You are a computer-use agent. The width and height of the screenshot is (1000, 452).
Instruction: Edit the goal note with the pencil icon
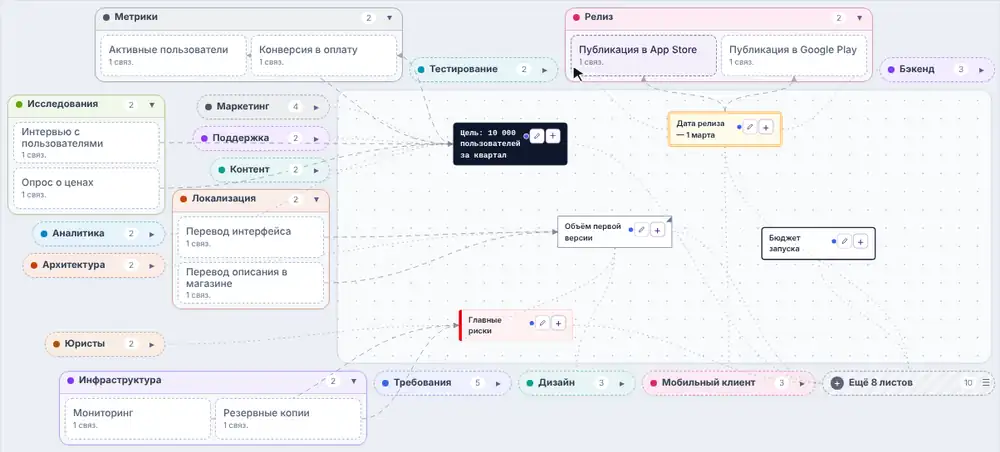point(537,136)
